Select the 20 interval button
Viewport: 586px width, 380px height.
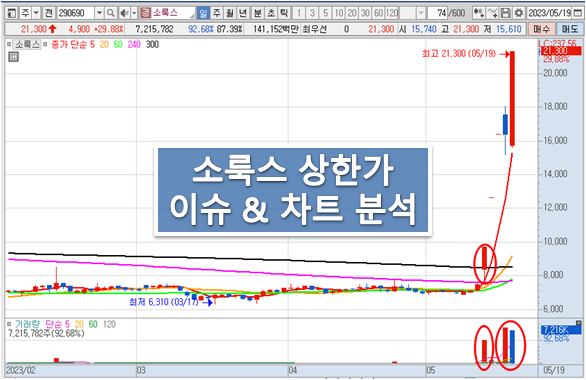pos(352,13)
